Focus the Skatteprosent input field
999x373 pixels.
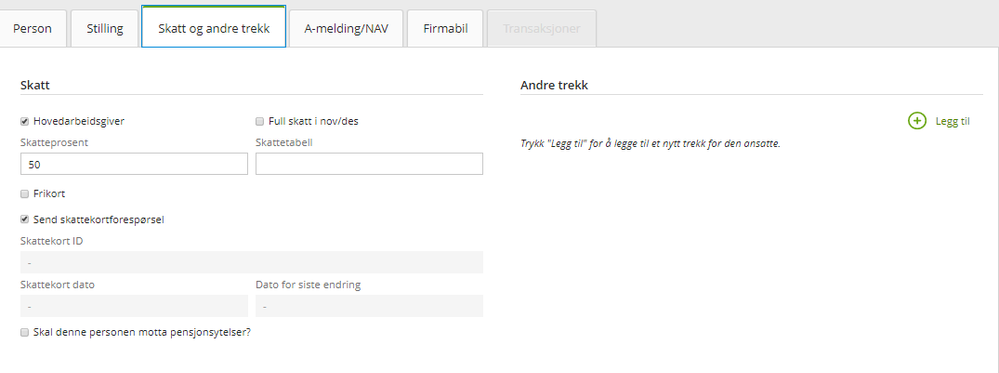point(134,164)
